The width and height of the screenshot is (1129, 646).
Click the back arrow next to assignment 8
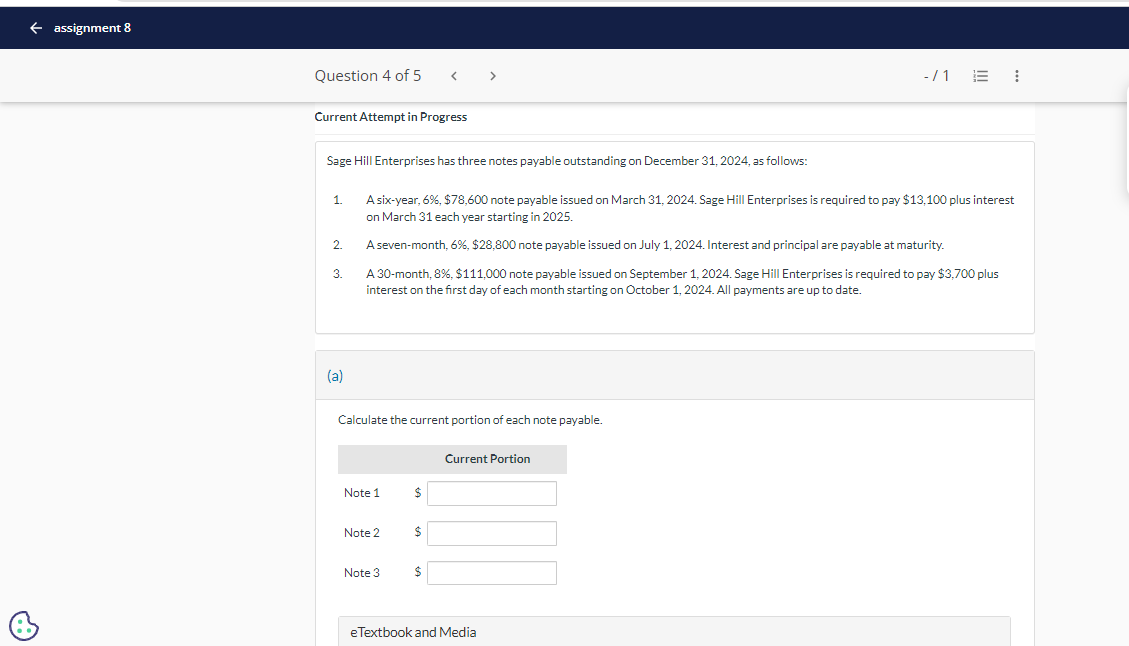point(36,27)
